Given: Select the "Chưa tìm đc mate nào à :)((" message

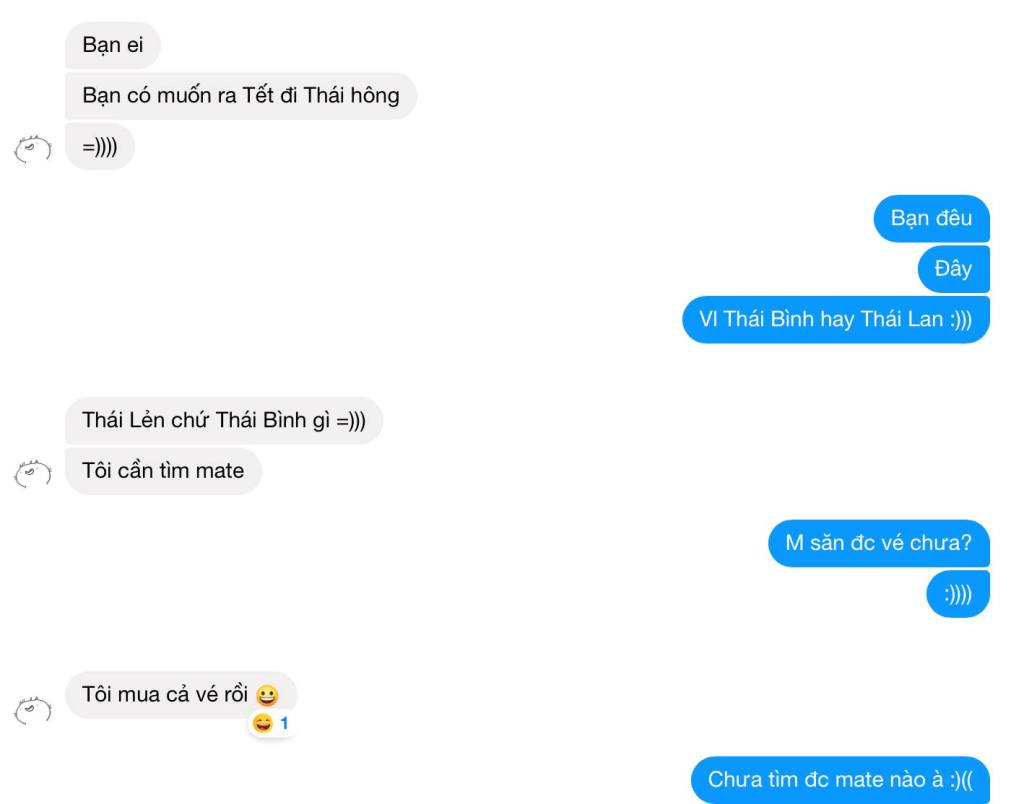Looking at the screenshot, I should [840, 780].
